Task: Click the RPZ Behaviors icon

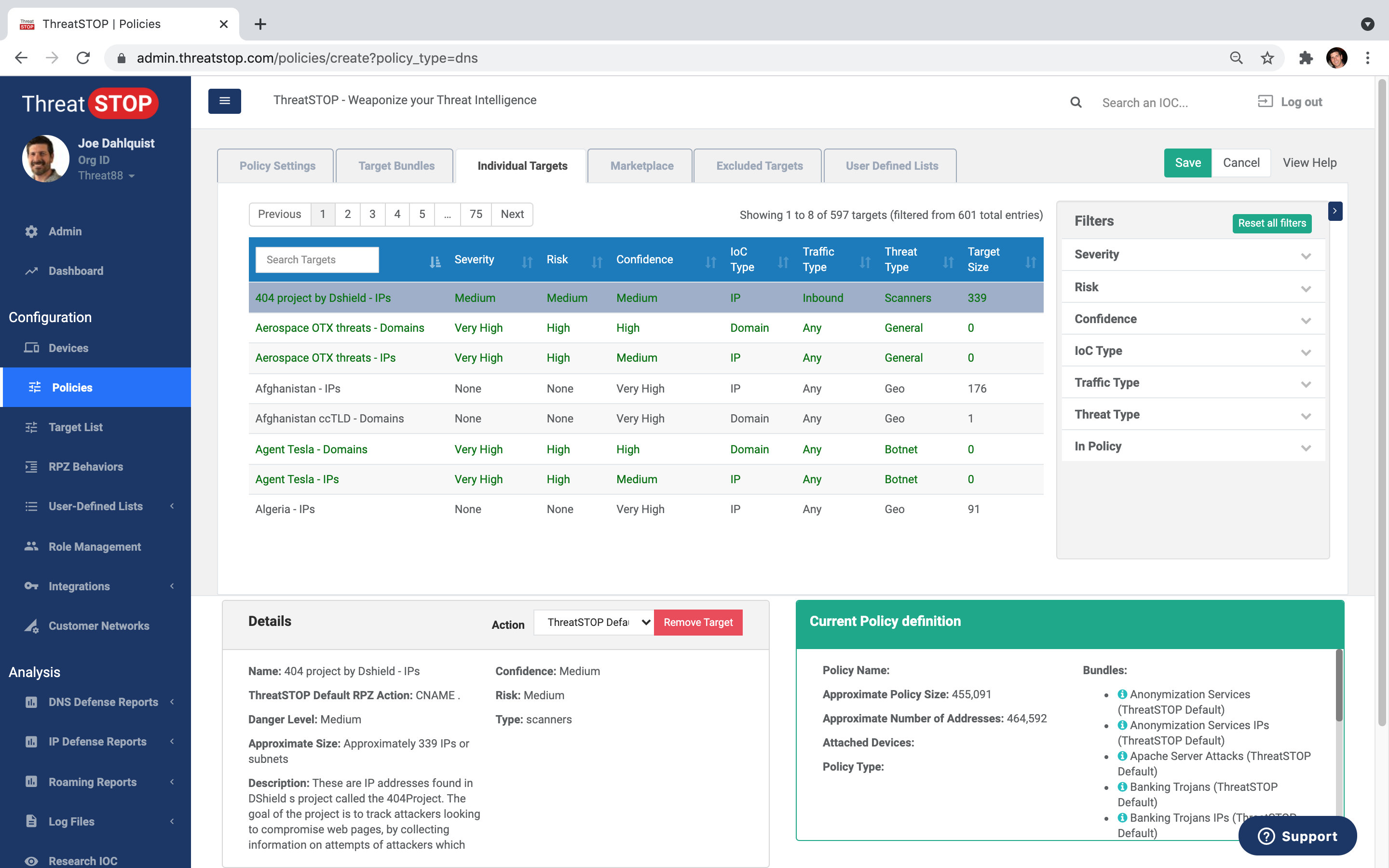Action: [31, 467]
